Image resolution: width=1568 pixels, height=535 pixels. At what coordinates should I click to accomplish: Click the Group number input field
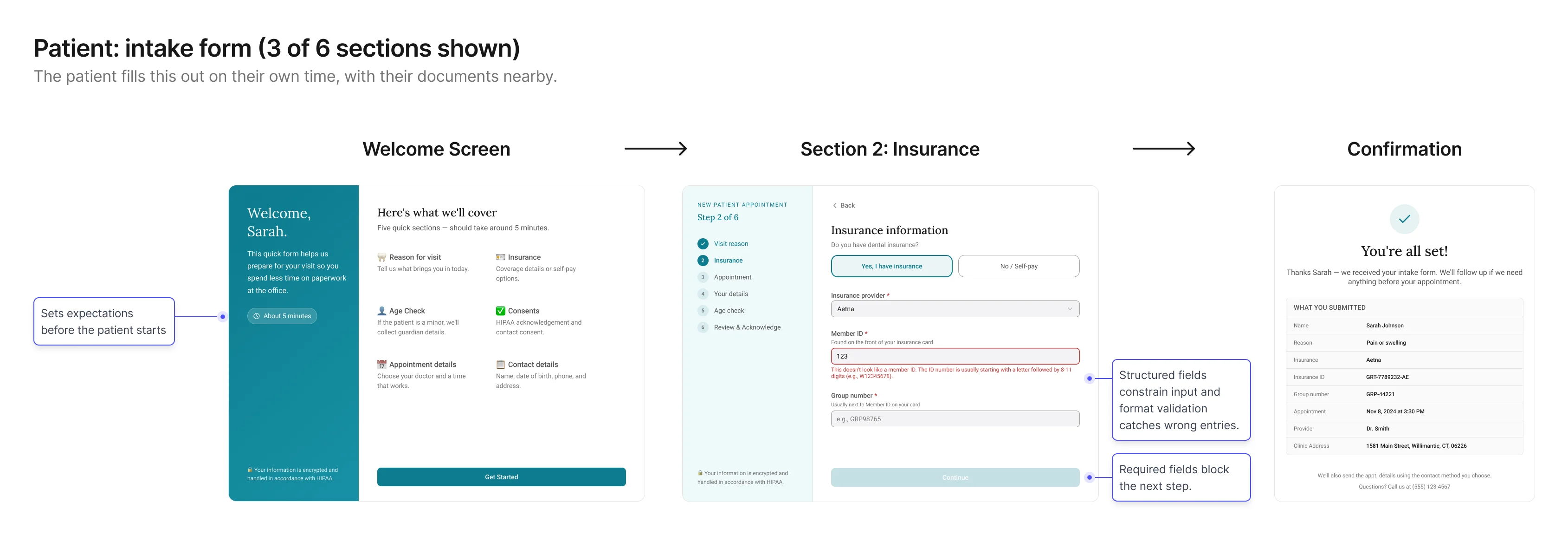(x=955, y=419)
